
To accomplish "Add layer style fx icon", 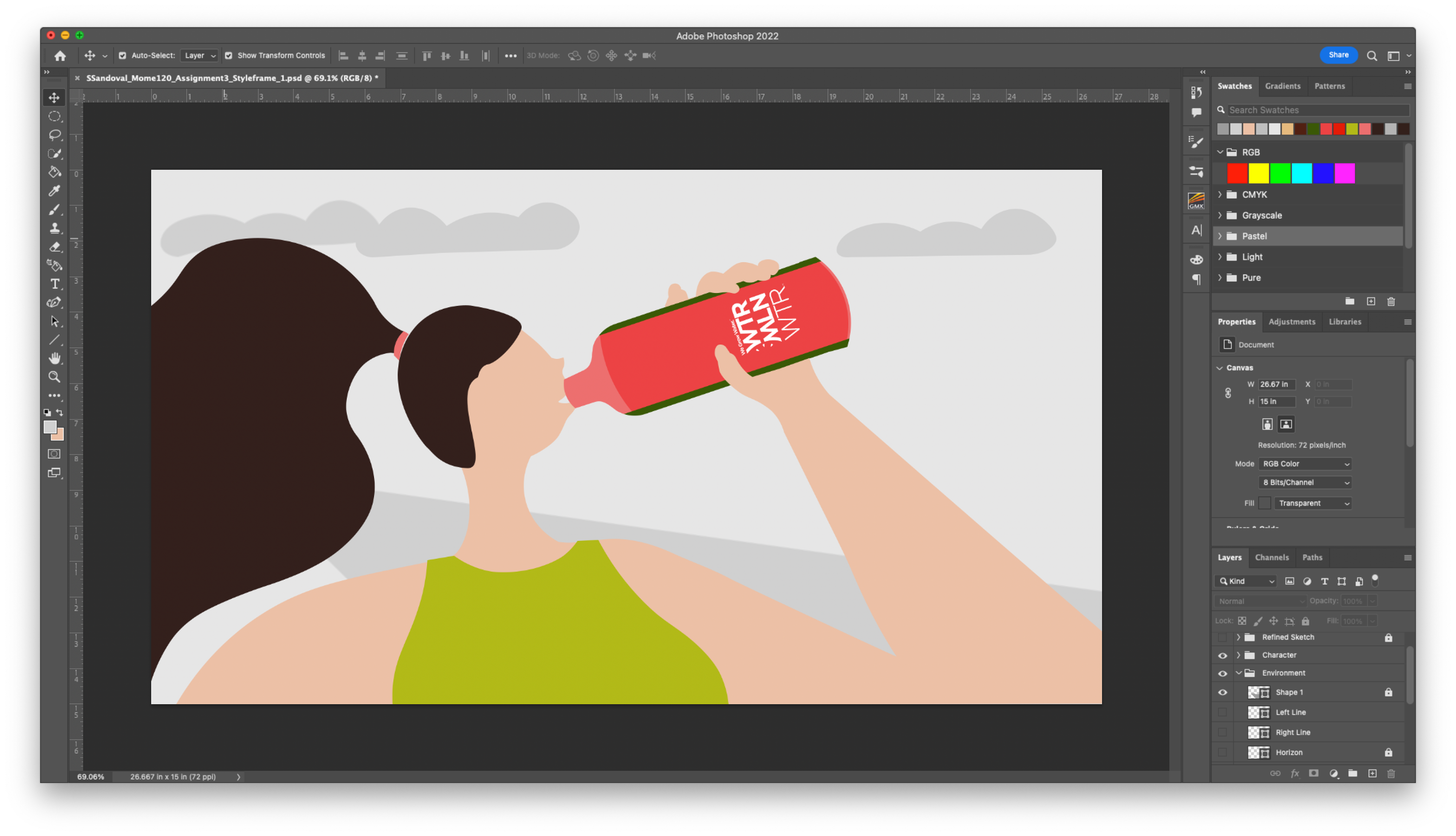I will coord(1295,773).
